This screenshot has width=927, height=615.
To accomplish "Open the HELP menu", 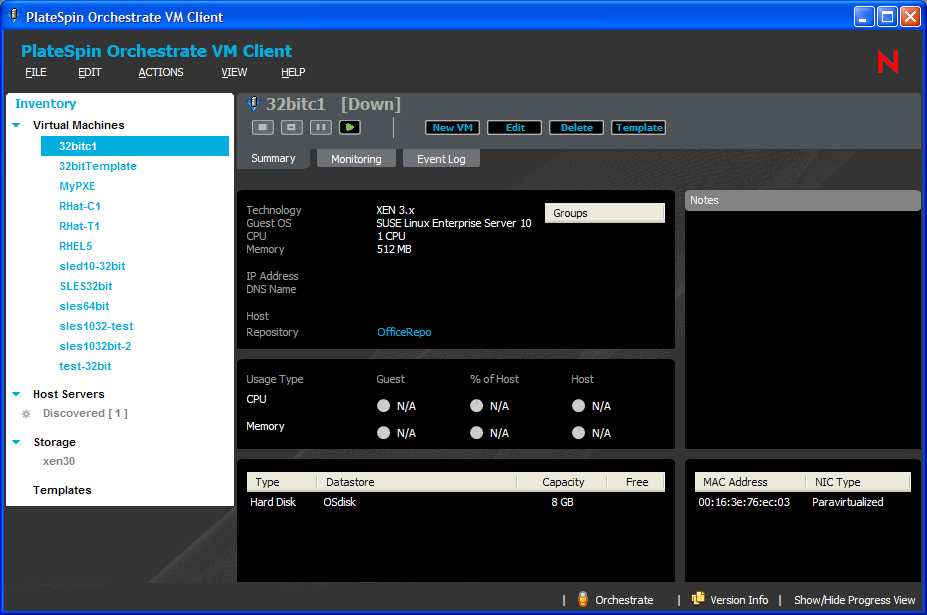I will tap(293, 72).
